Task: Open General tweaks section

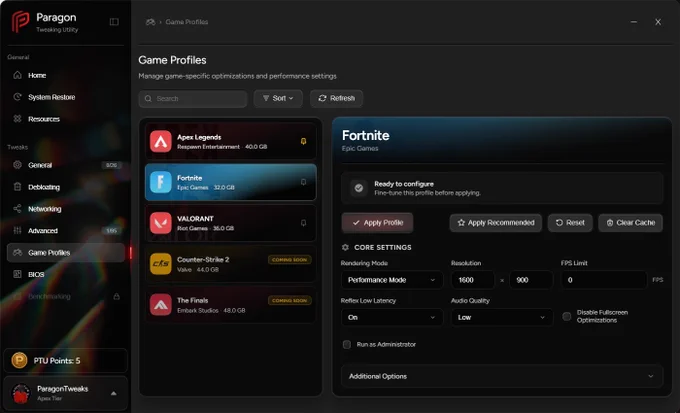Action: (66, 165)
